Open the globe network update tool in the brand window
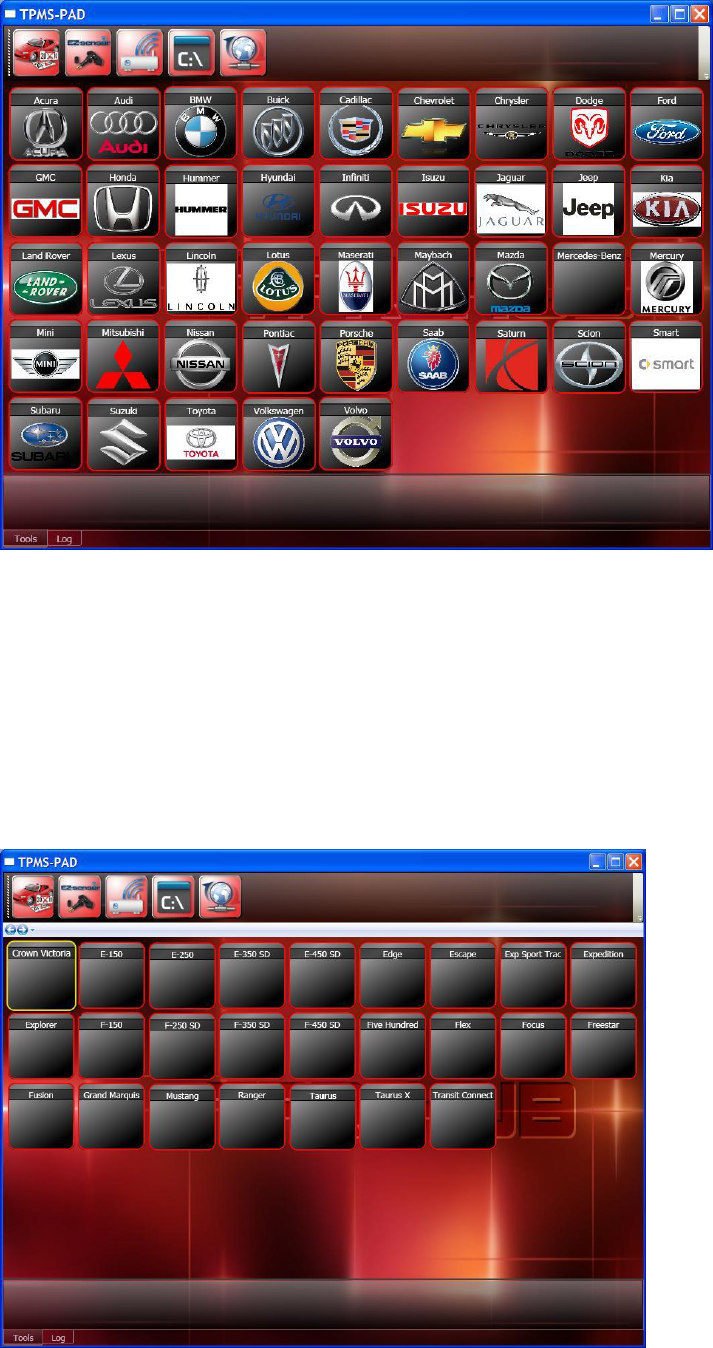This screenshot has height=1348, width=713. pos(243,53)
